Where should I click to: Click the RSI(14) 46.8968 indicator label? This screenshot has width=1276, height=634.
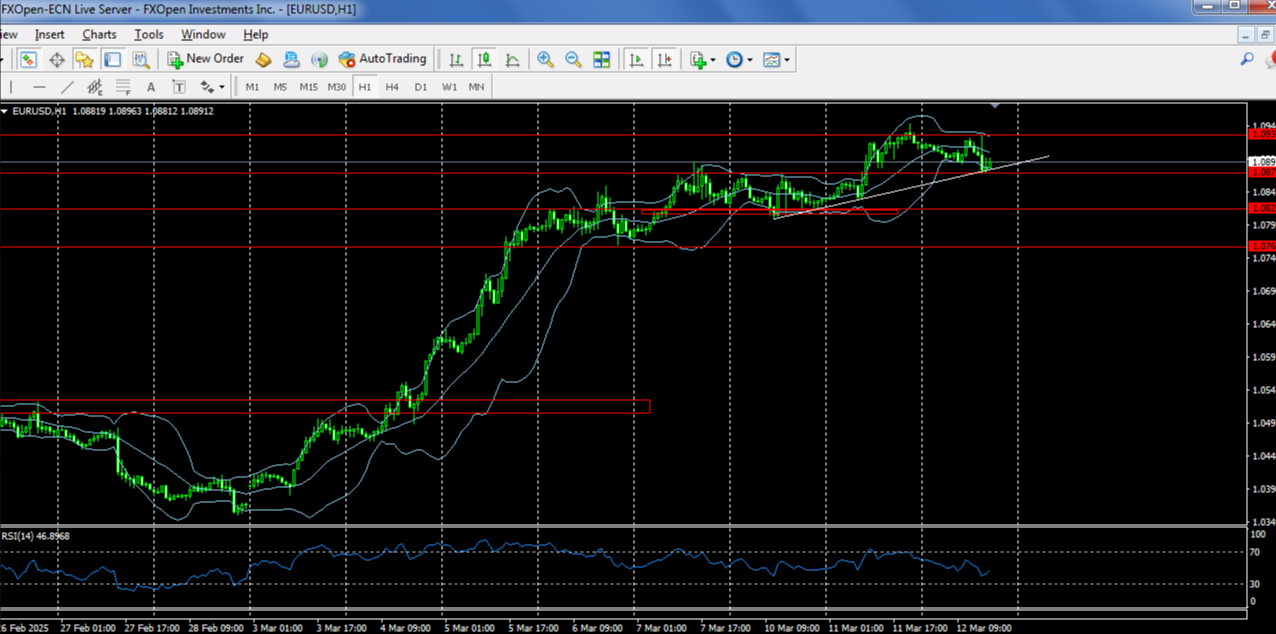[35, 536]
